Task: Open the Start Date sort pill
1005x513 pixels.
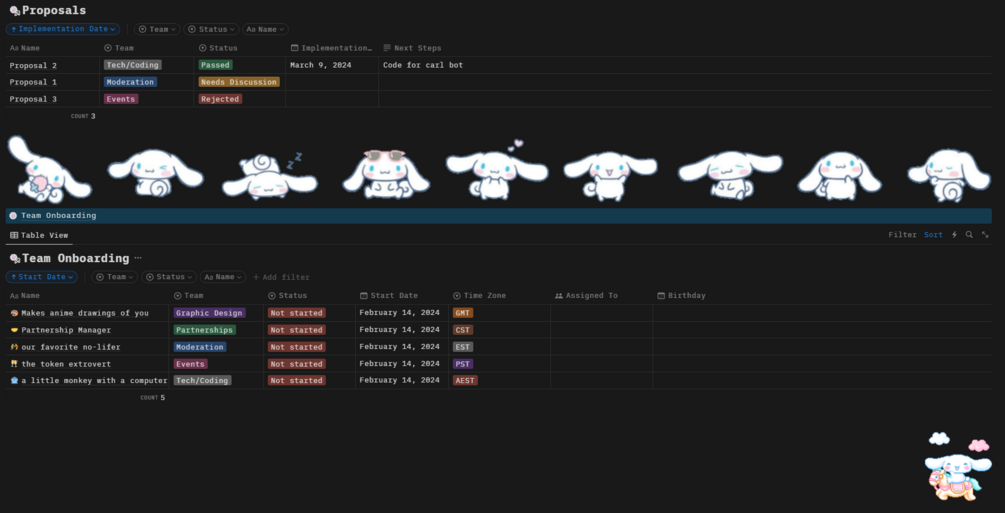Action: pos(42,277)
